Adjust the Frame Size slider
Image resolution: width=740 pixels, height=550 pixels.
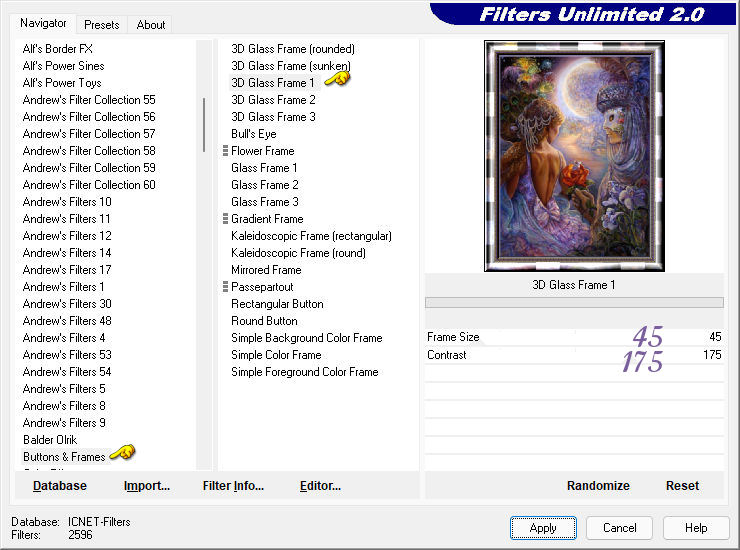[x=574, y=337]
